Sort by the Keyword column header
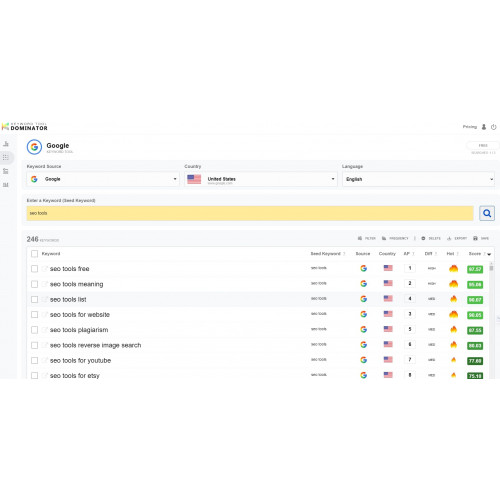 click(x=51, y=254)
